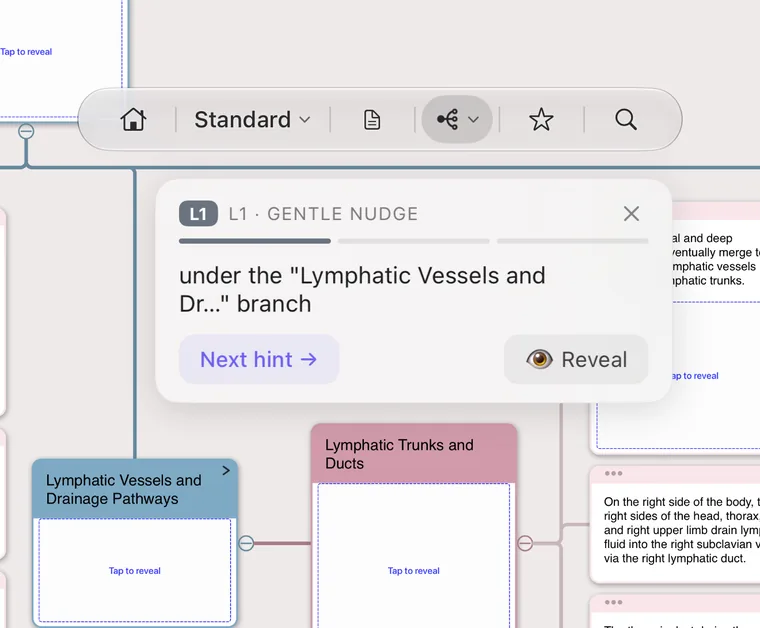Expand Lymphatic Vessels and Drainage Pathways chevron
The height and width of the screenshot is (628, 760).
coord(226,471)
